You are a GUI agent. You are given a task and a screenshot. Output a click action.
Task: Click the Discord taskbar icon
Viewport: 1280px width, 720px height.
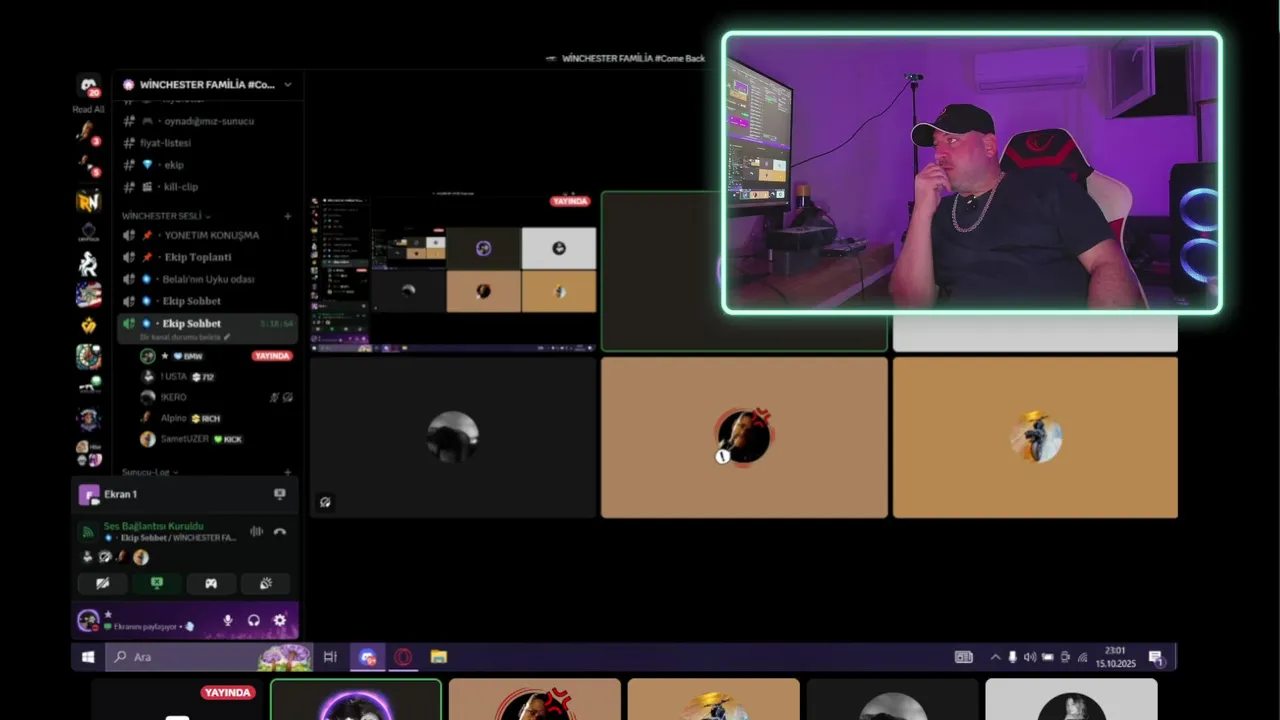coord(368,657)
